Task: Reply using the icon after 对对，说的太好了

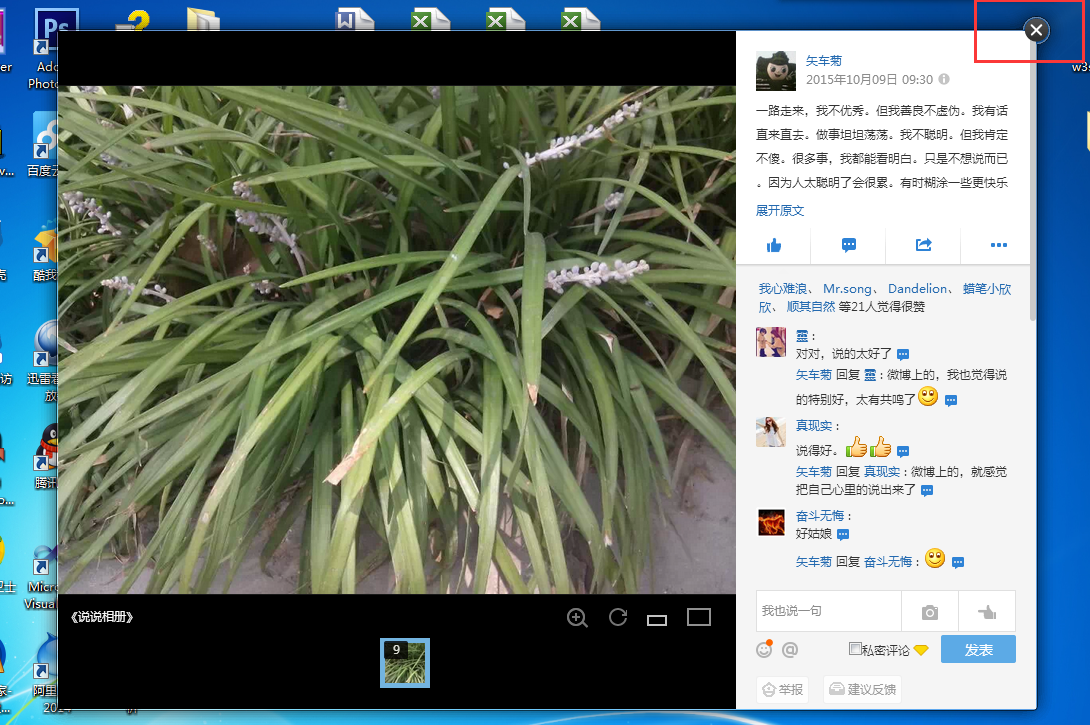Action: [x=903, y=355]
